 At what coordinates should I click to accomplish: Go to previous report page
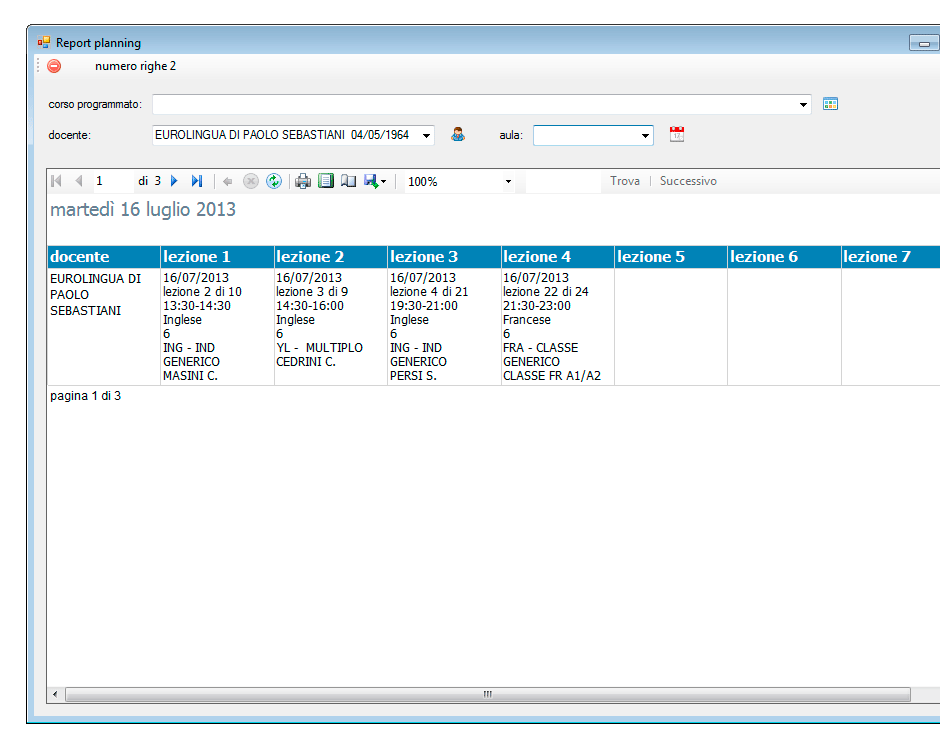pyautogui.click(x=79, y=181)
